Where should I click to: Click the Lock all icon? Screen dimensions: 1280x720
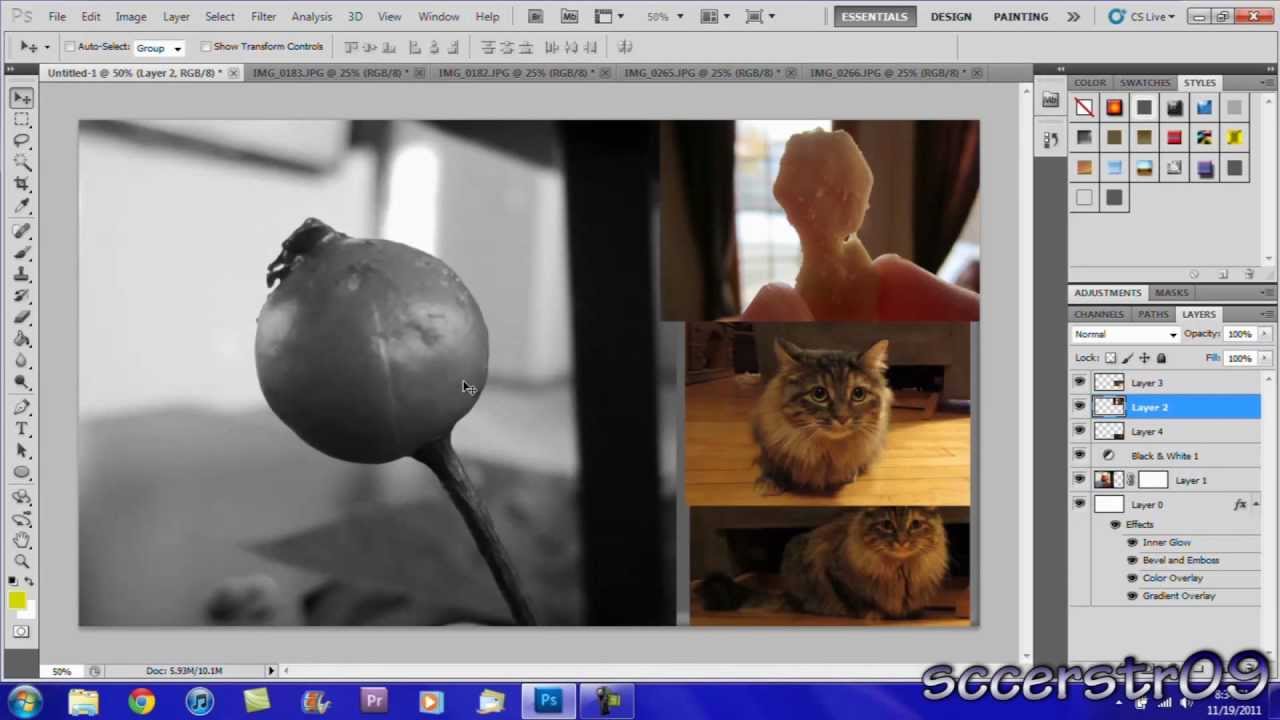1161,358
